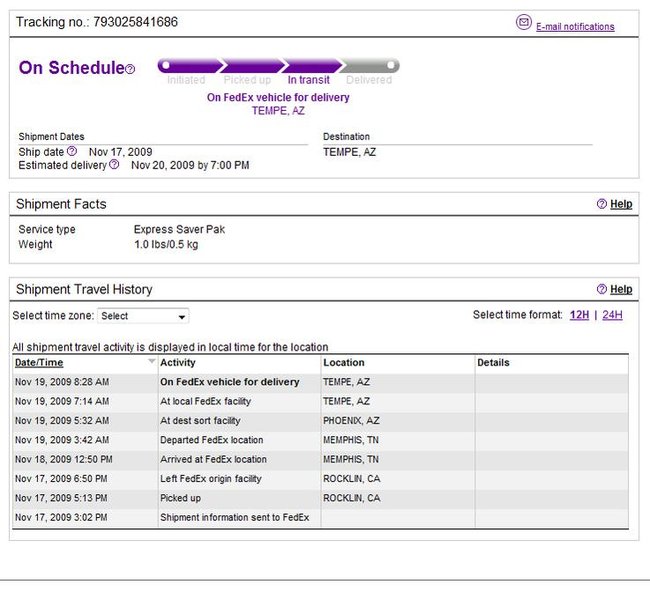Click the At local FedEx facility activity
Image resolution: width=650 pixels, height=599 pixels.
(x=206, y=401)
